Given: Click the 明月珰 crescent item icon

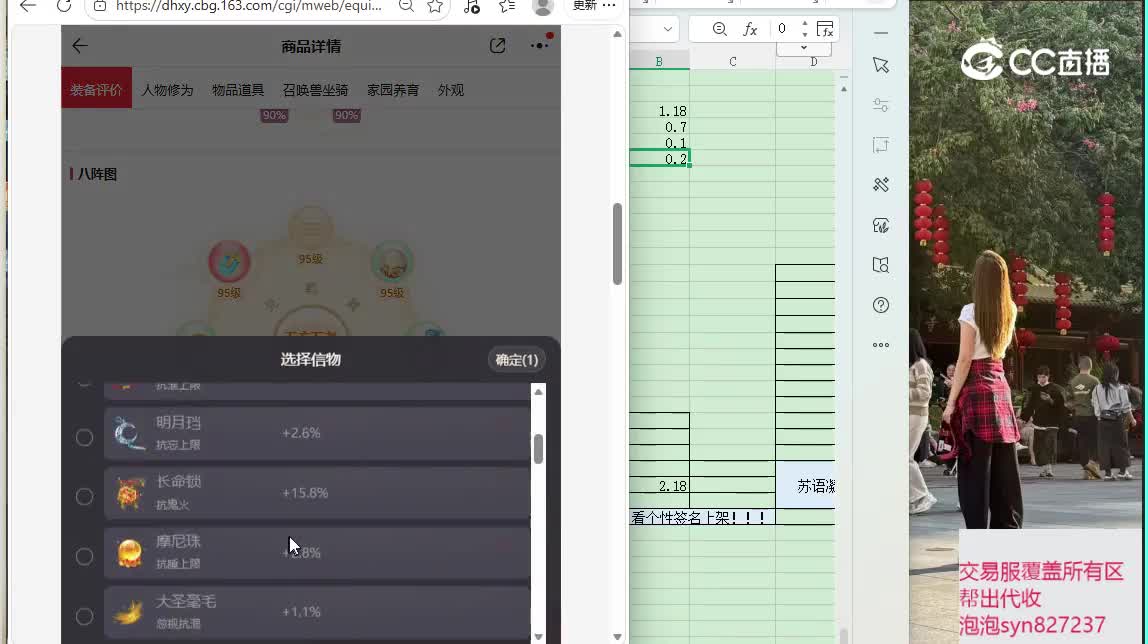Looking at the screenshot, I should [129, 433].
